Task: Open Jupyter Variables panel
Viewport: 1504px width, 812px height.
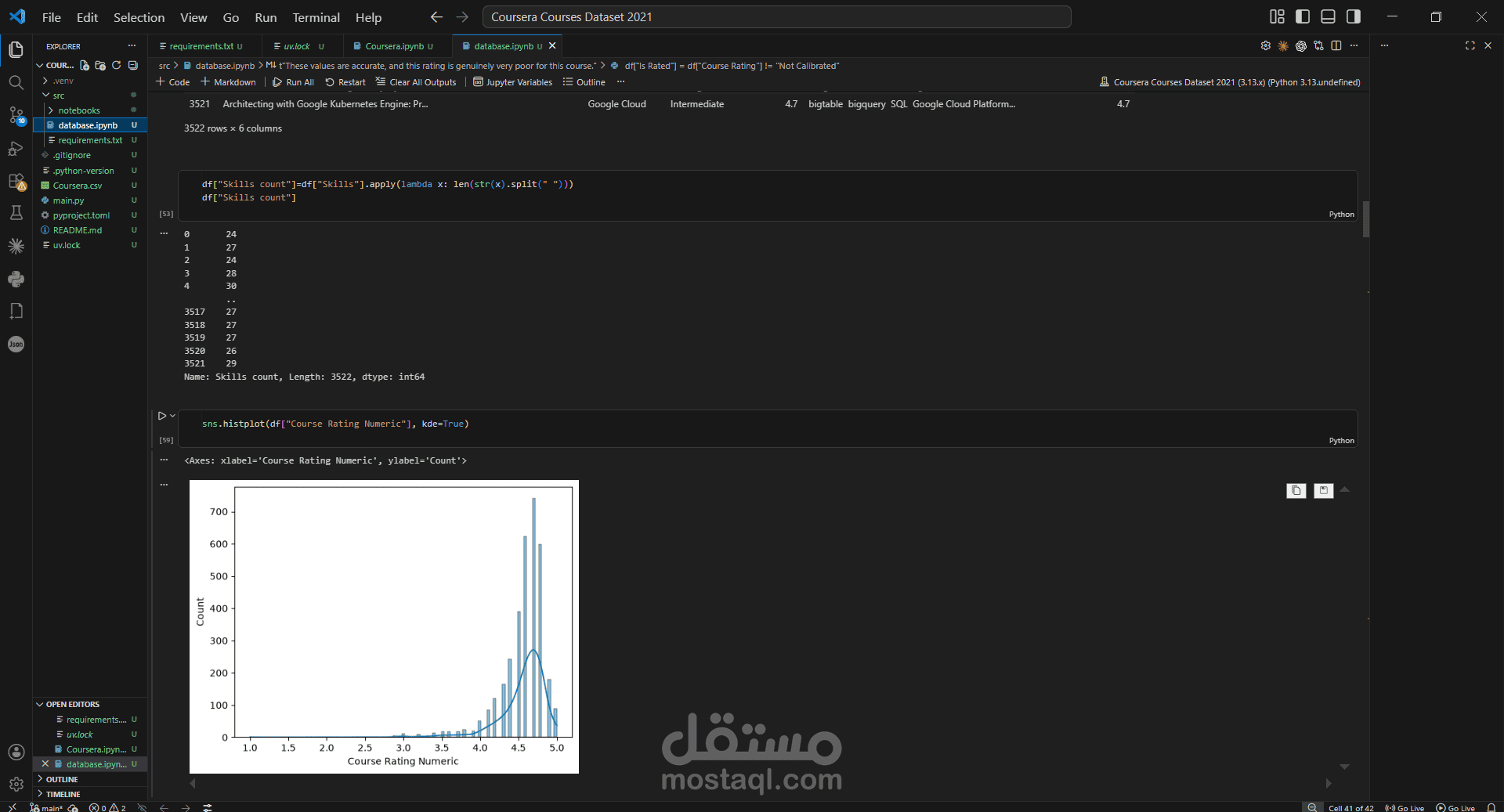Action: tap(512, 82)
